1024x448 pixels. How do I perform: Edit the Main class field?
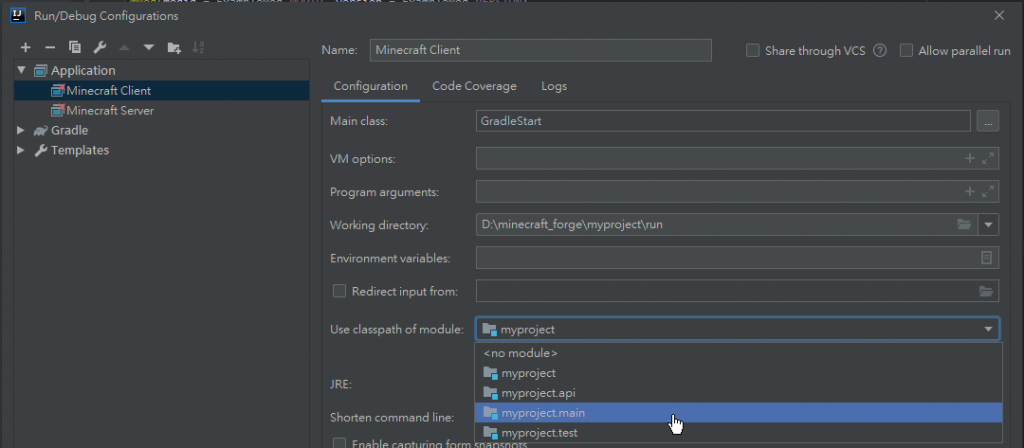(723, 121)
